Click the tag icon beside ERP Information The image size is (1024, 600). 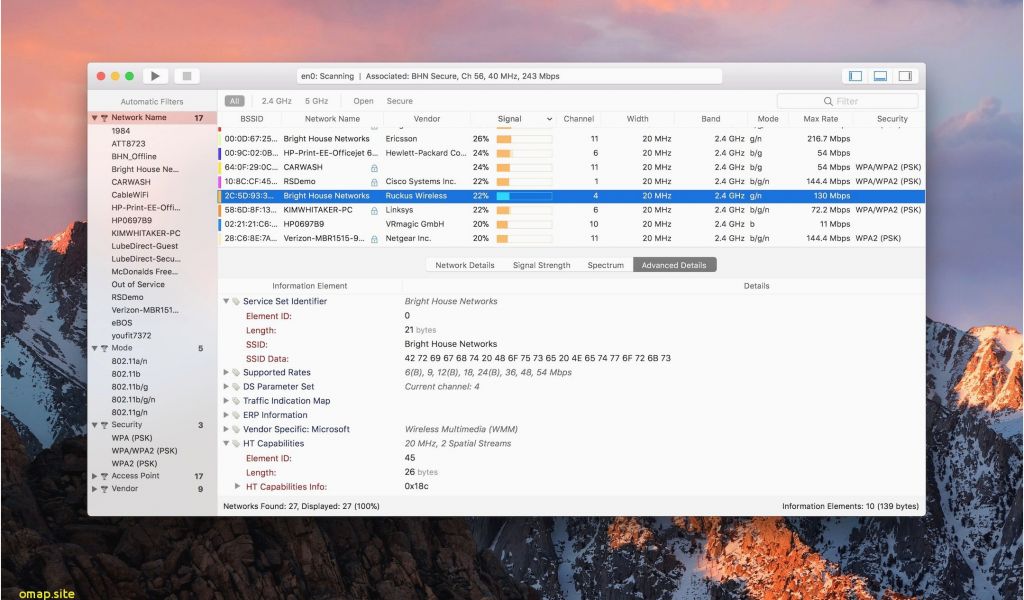pos(236,415)
